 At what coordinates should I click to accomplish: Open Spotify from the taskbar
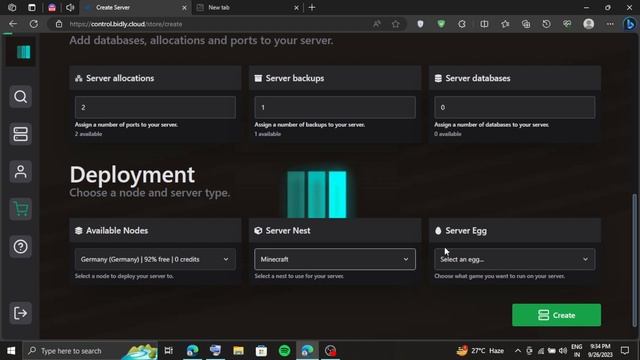[x=284, y=351]
